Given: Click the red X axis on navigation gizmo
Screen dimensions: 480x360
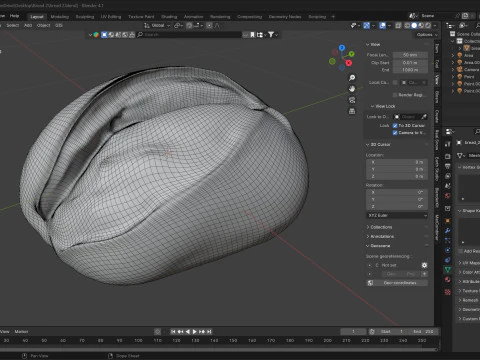Looking at the screenshot, I should [x=349, y=63].
